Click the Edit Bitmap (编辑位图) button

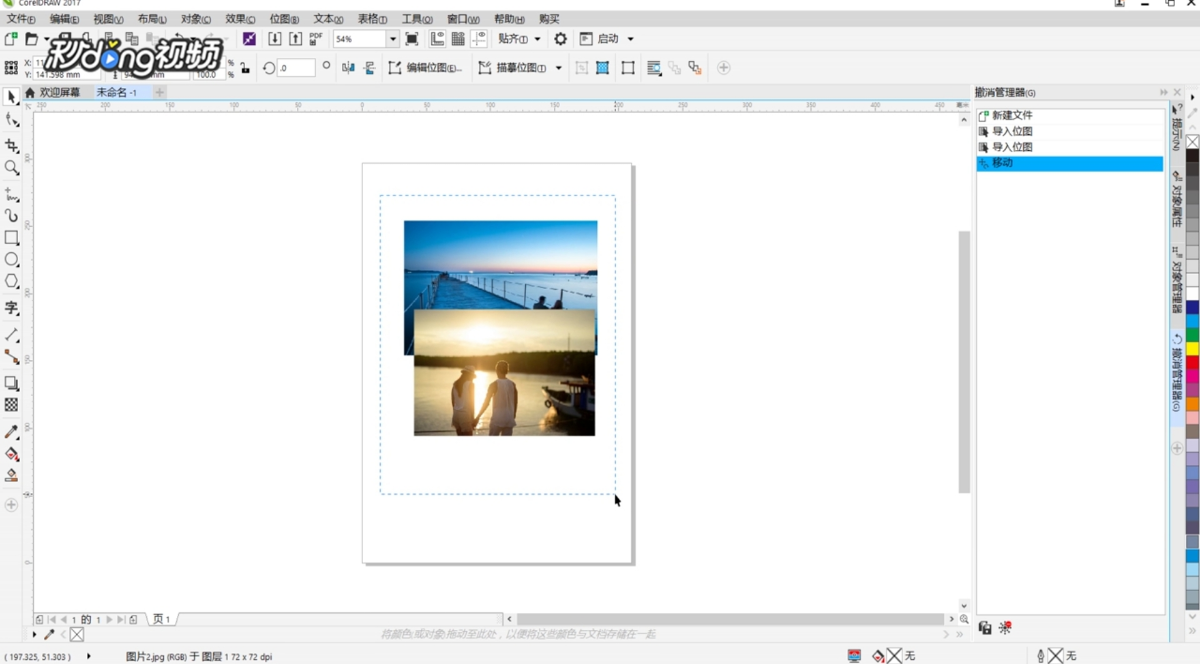(425, 68)
